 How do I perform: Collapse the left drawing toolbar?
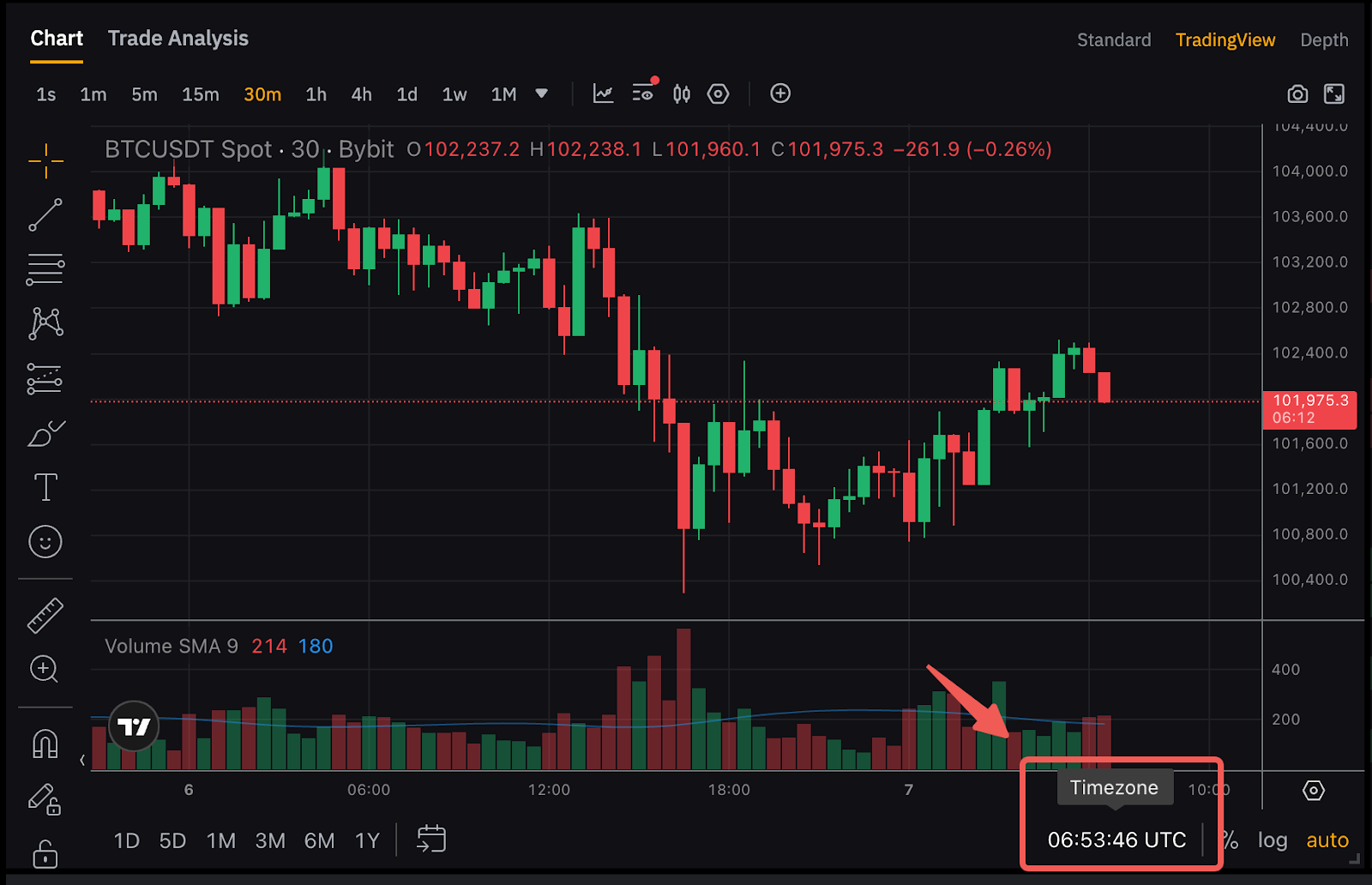tap(82, 760)
